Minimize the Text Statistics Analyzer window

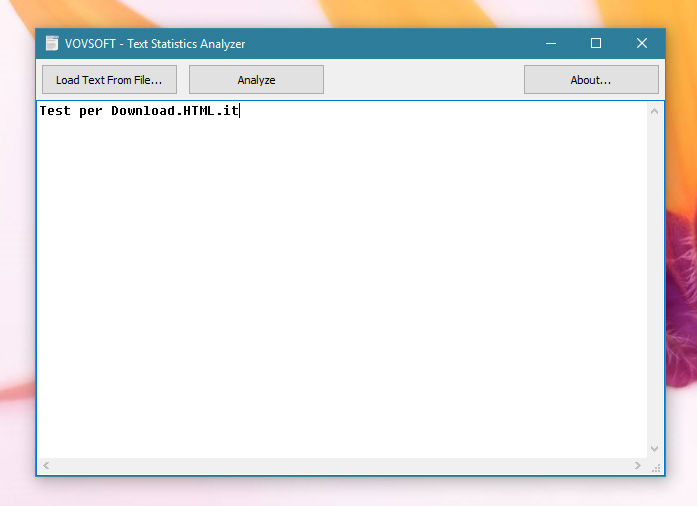(x=550, y=43)
